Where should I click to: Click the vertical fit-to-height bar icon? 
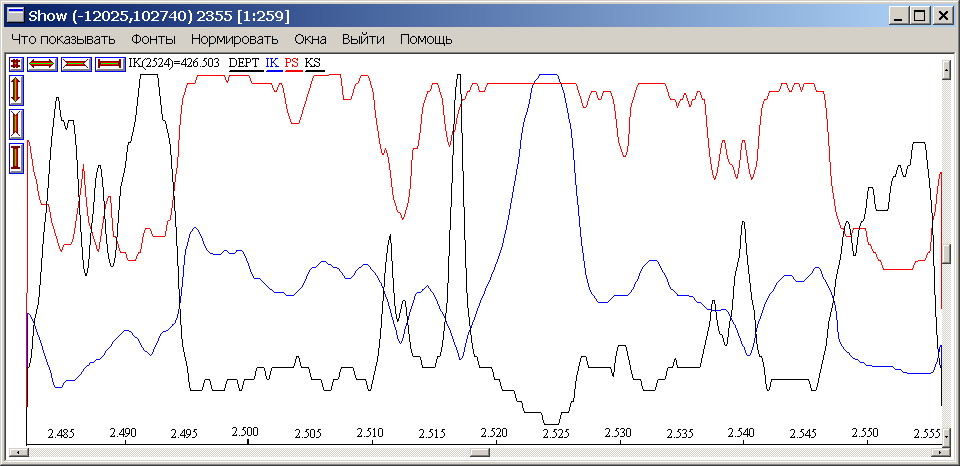pos(16,158)
